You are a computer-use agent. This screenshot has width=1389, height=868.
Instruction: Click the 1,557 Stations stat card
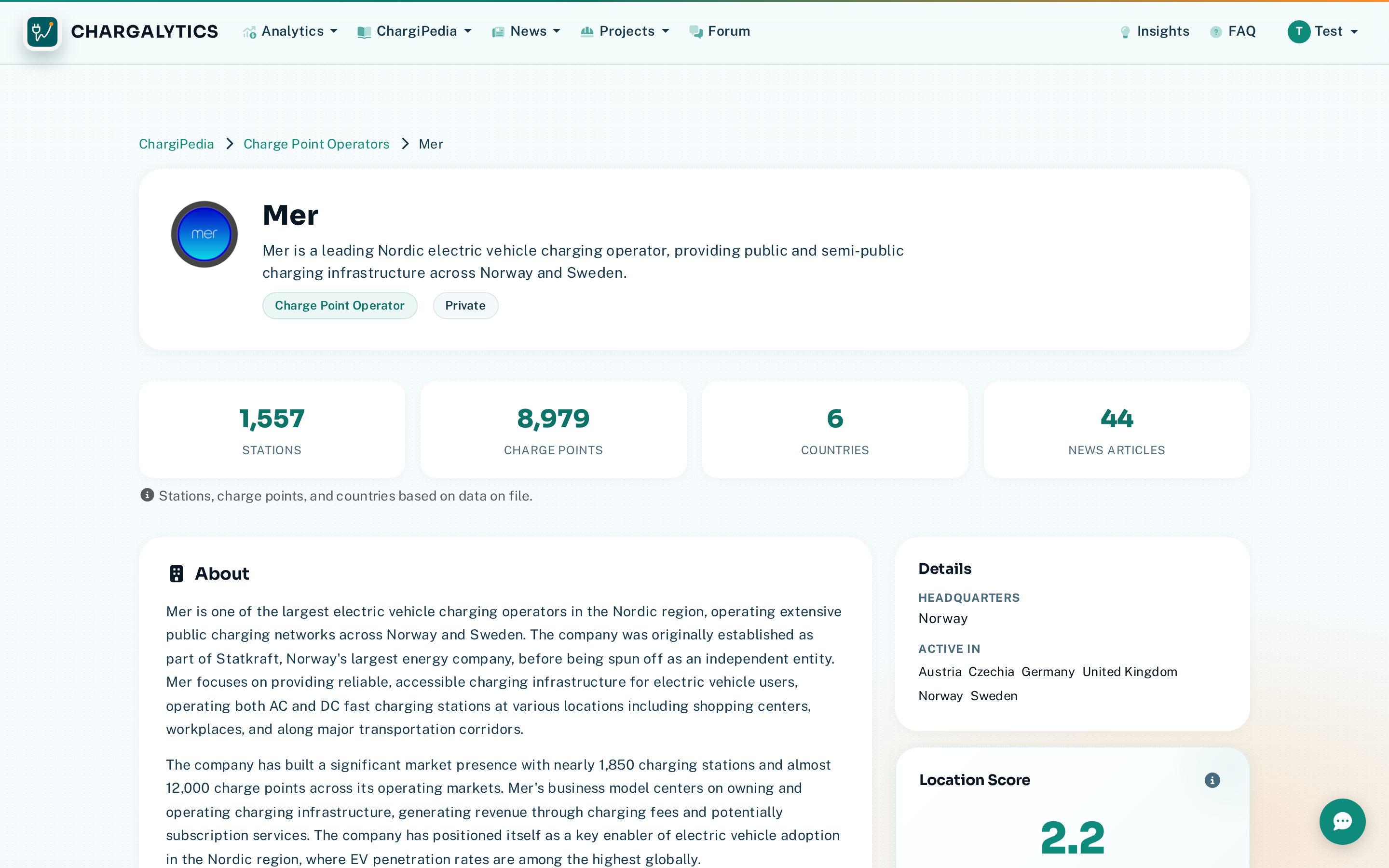272,430
